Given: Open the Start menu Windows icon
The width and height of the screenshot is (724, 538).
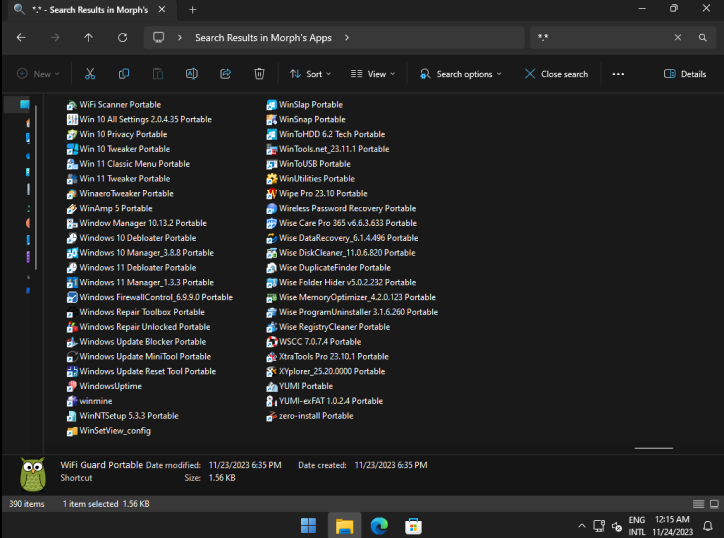Looking at the screenshot, I should 308,526.
